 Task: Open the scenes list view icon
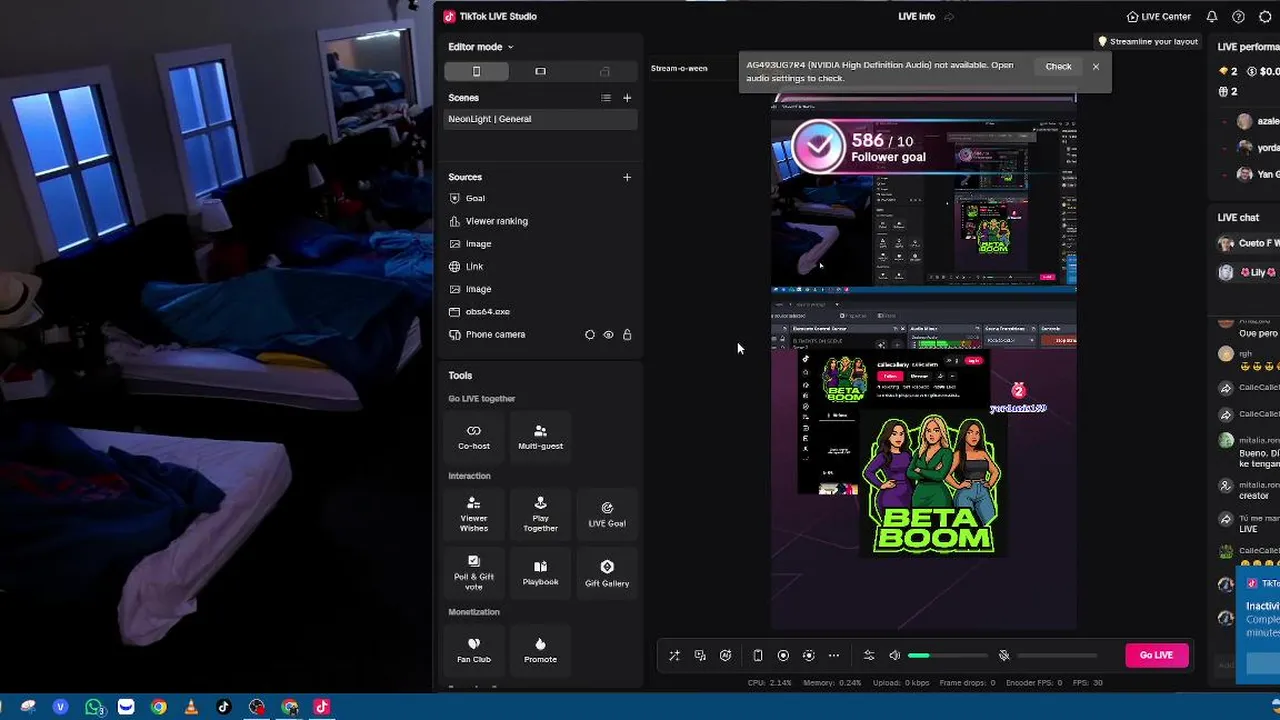coord(605,98)
